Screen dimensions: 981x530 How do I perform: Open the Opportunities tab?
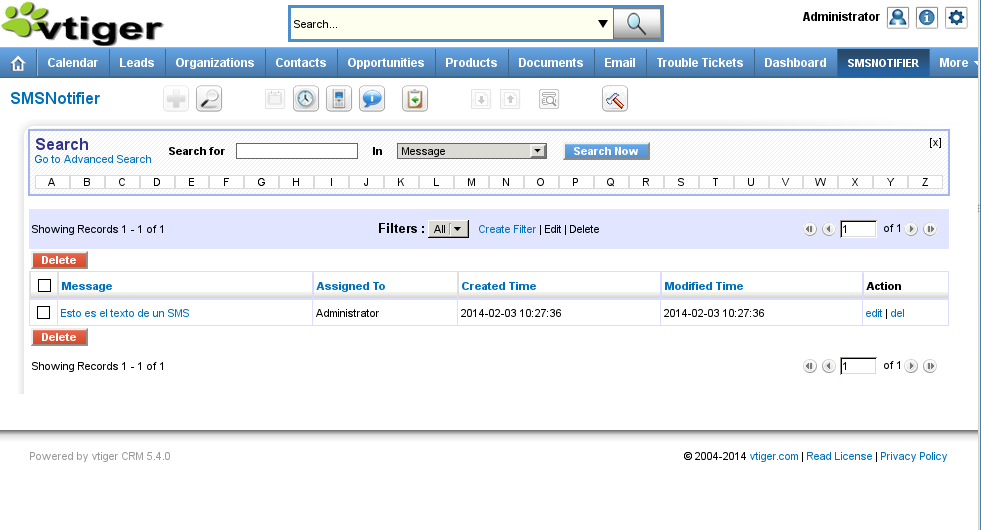(385, 63)
